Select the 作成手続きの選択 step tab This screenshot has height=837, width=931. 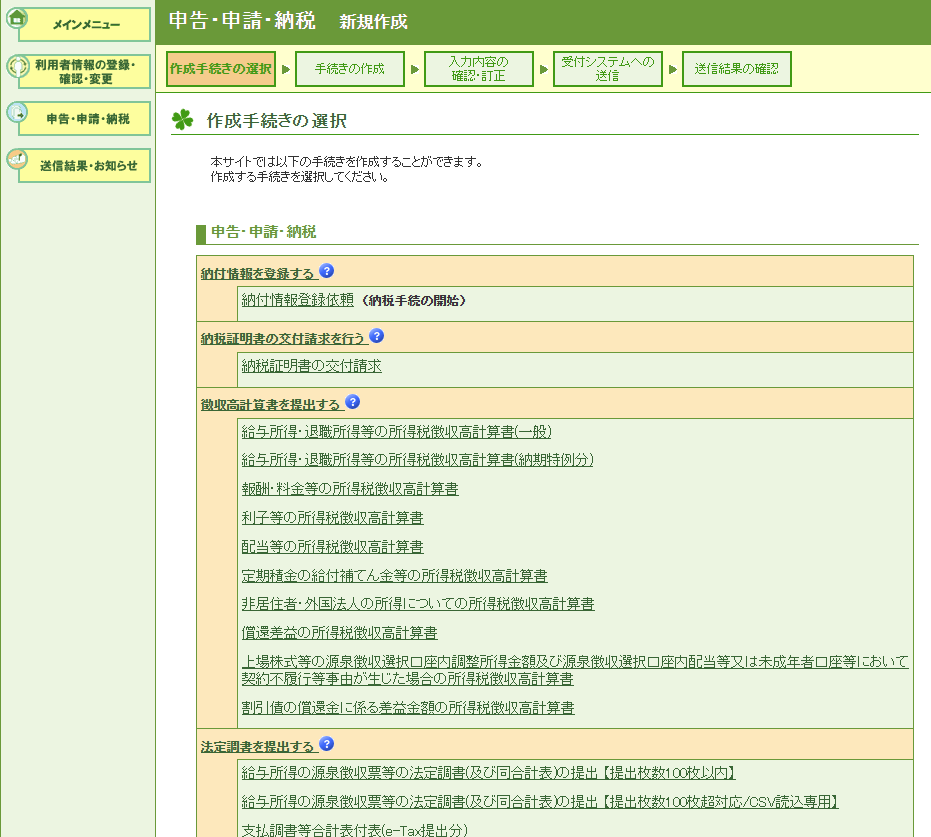(221, 69)
